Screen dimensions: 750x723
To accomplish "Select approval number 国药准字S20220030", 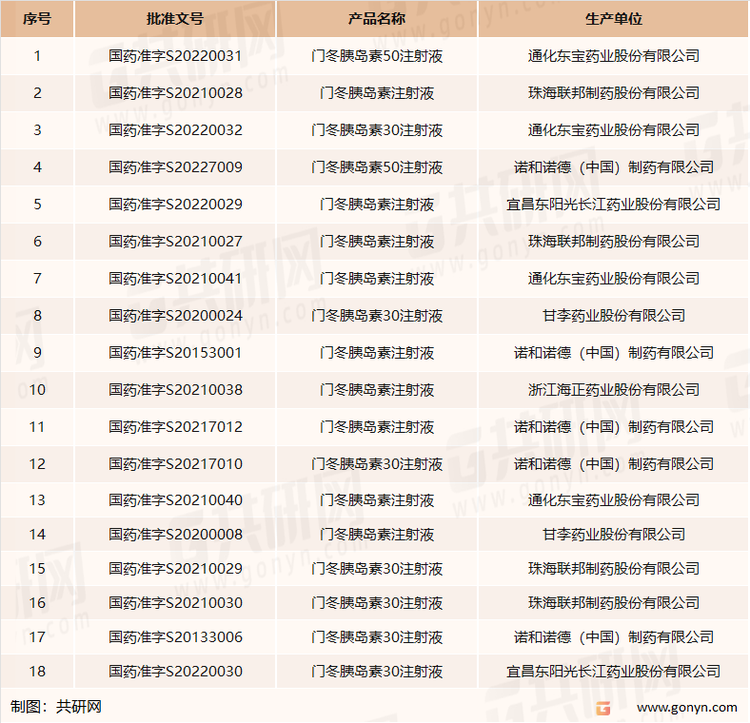I will (175, 671).
